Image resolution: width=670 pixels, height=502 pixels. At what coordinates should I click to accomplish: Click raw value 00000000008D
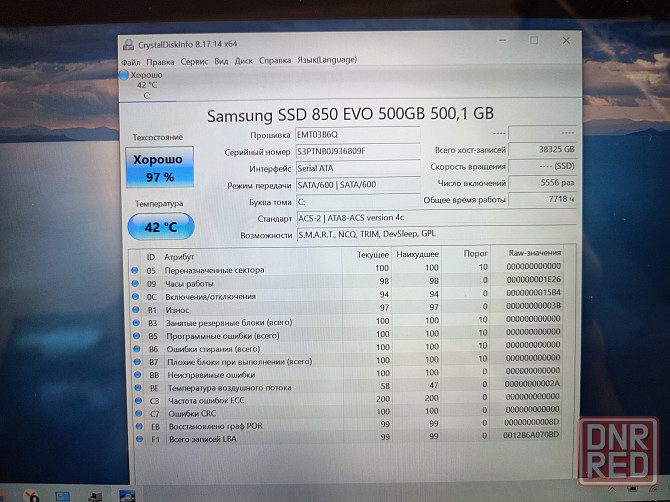click(x=532, y=422)
